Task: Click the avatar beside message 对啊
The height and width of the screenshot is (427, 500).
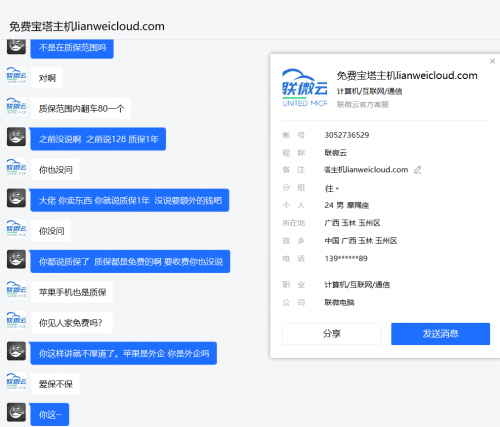Action: click(16, 76)
